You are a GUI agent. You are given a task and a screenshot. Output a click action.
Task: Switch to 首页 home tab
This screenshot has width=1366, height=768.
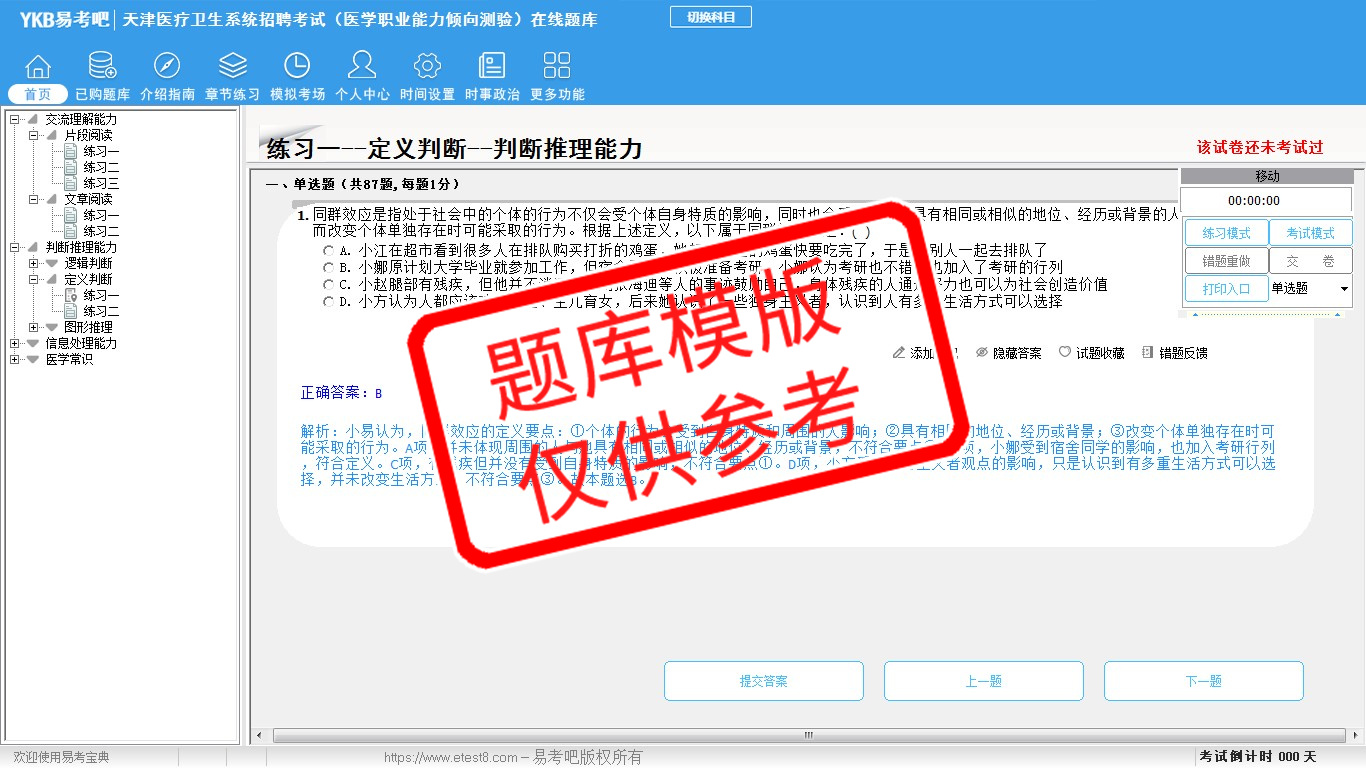point(38,94)
